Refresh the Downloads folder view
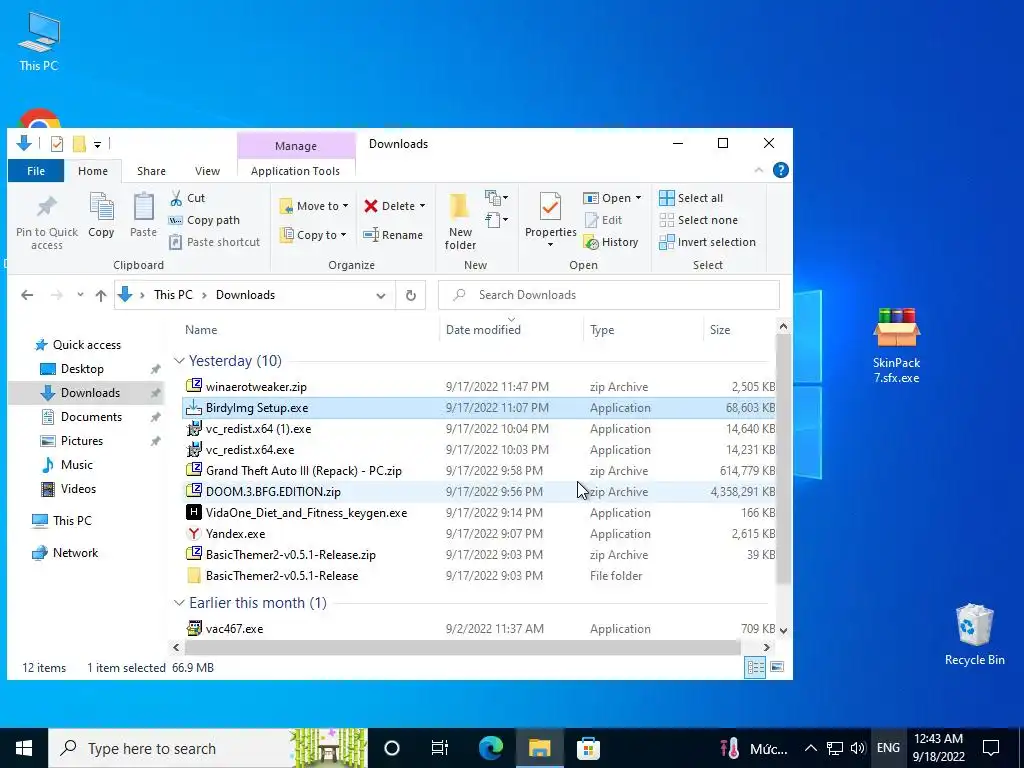Screen dimensions: 1024x768 tap(411, 295)
